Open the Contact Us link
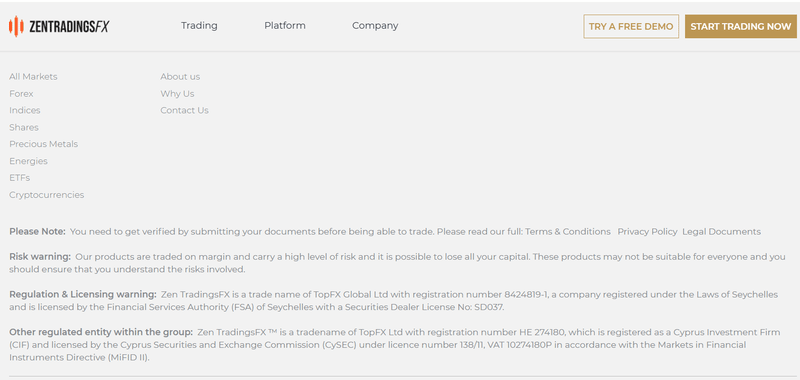Viewport: 800px width, 380px height. pos(184,110)
